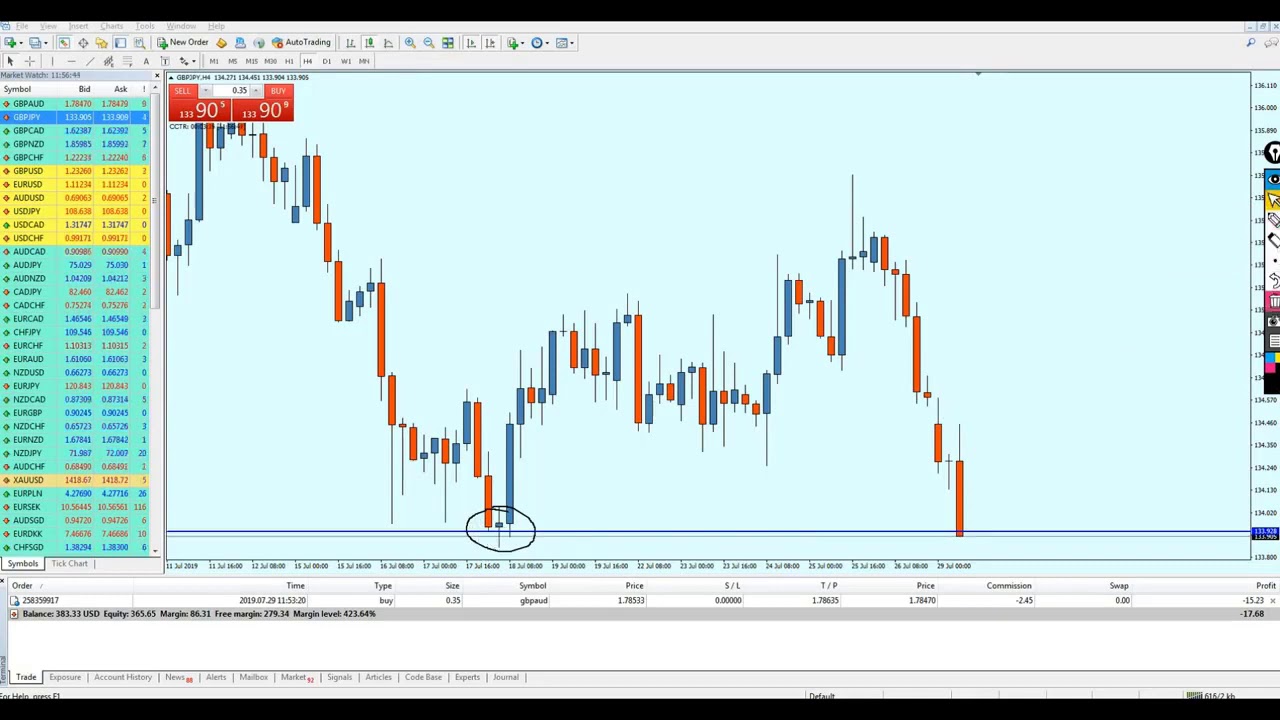Switch chart to line chart style

388,43
